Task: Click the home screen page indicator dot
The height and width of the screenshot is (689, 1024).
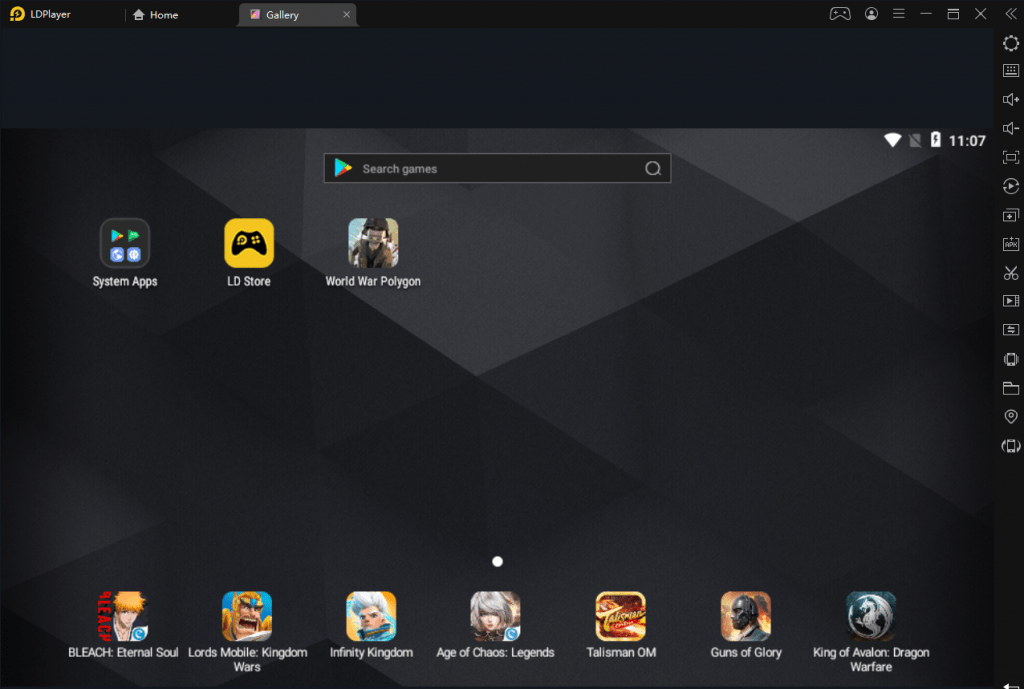Action: [497, 561]
